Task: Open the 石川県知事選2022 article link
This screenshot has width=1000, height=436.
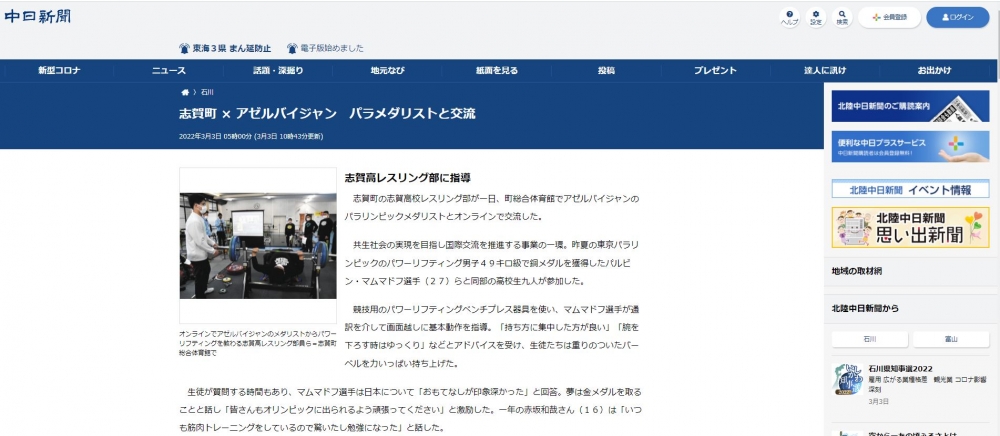Action: click(x=901, y=368)
